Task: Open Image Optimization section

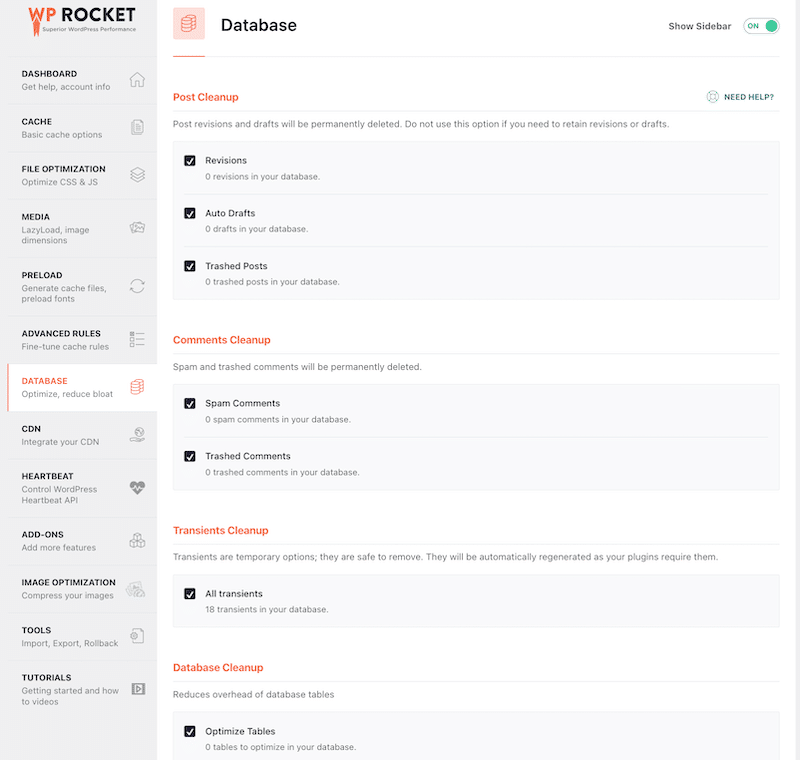Action: 82,589
